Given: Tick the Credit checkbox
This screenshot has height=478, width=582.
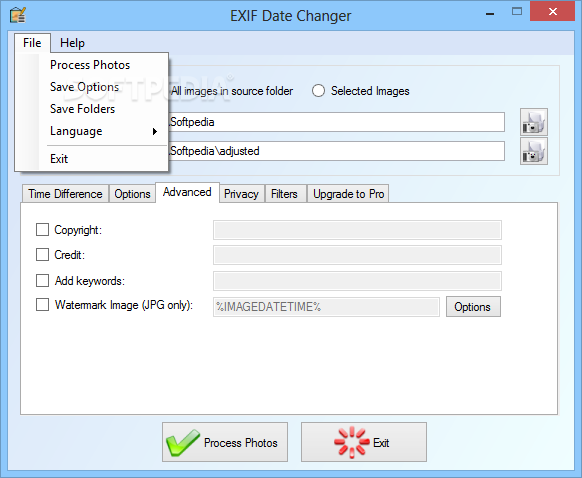Looking at the screenshot, I should (42, 255).
